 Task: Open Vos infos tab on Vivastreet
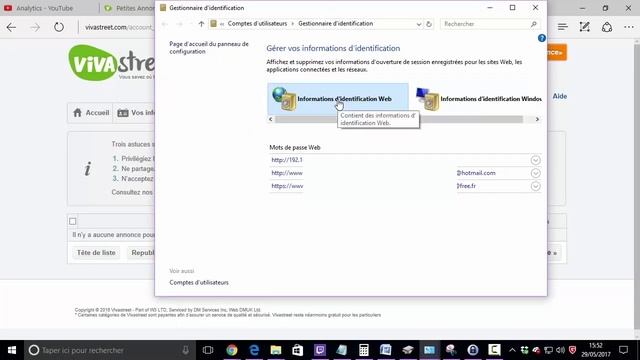(135, 113)
